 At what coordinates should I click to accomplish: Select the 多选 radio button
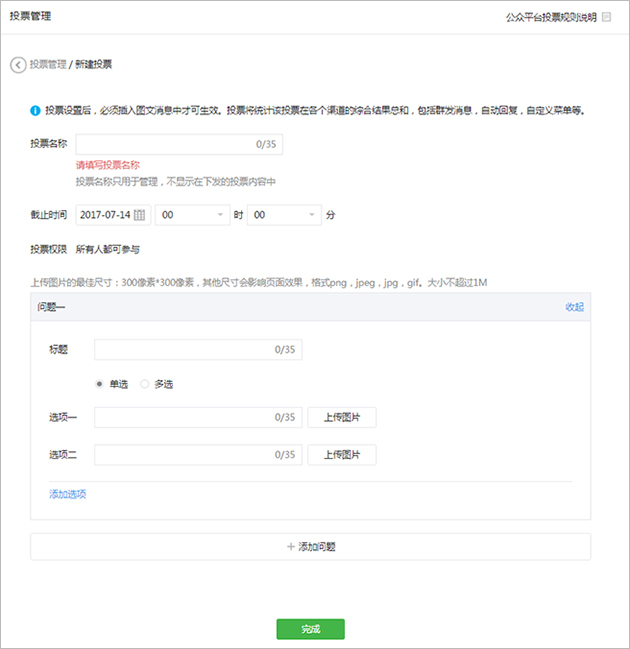tap(144, 384)
